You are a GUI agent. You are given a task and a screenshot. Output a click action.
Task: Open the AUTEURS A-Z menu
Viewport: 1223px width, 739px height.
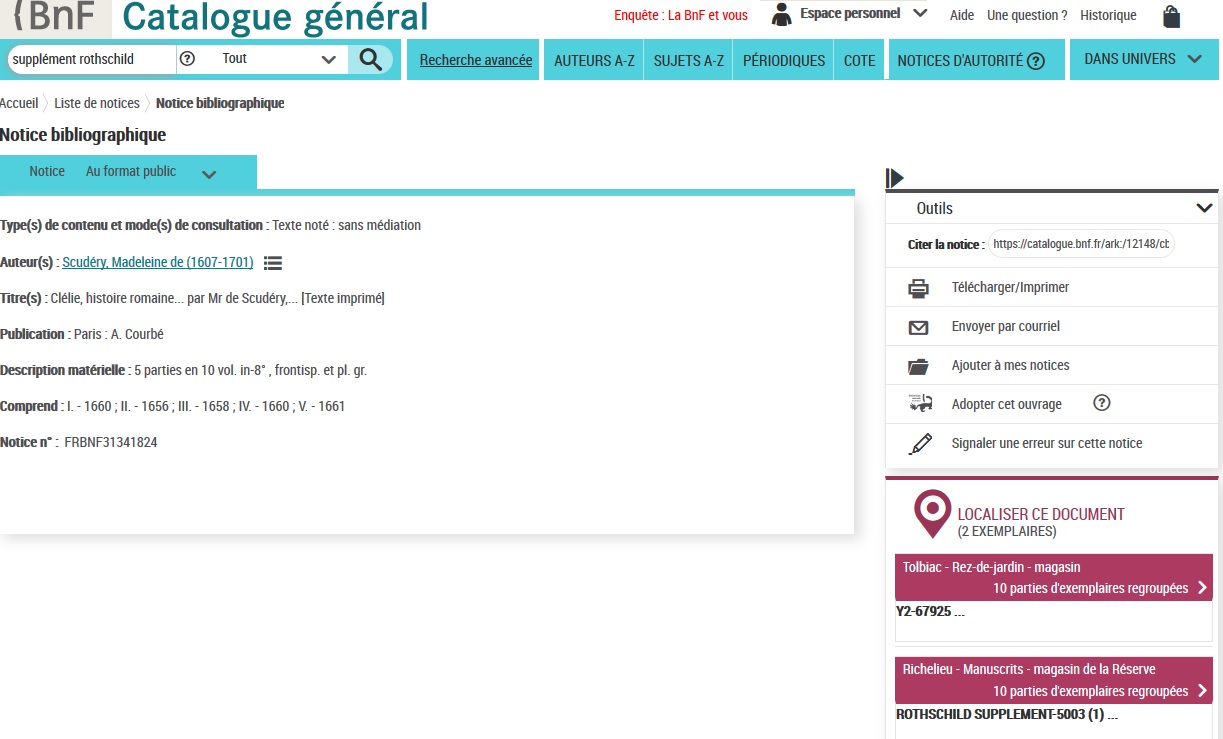(594, 61)
